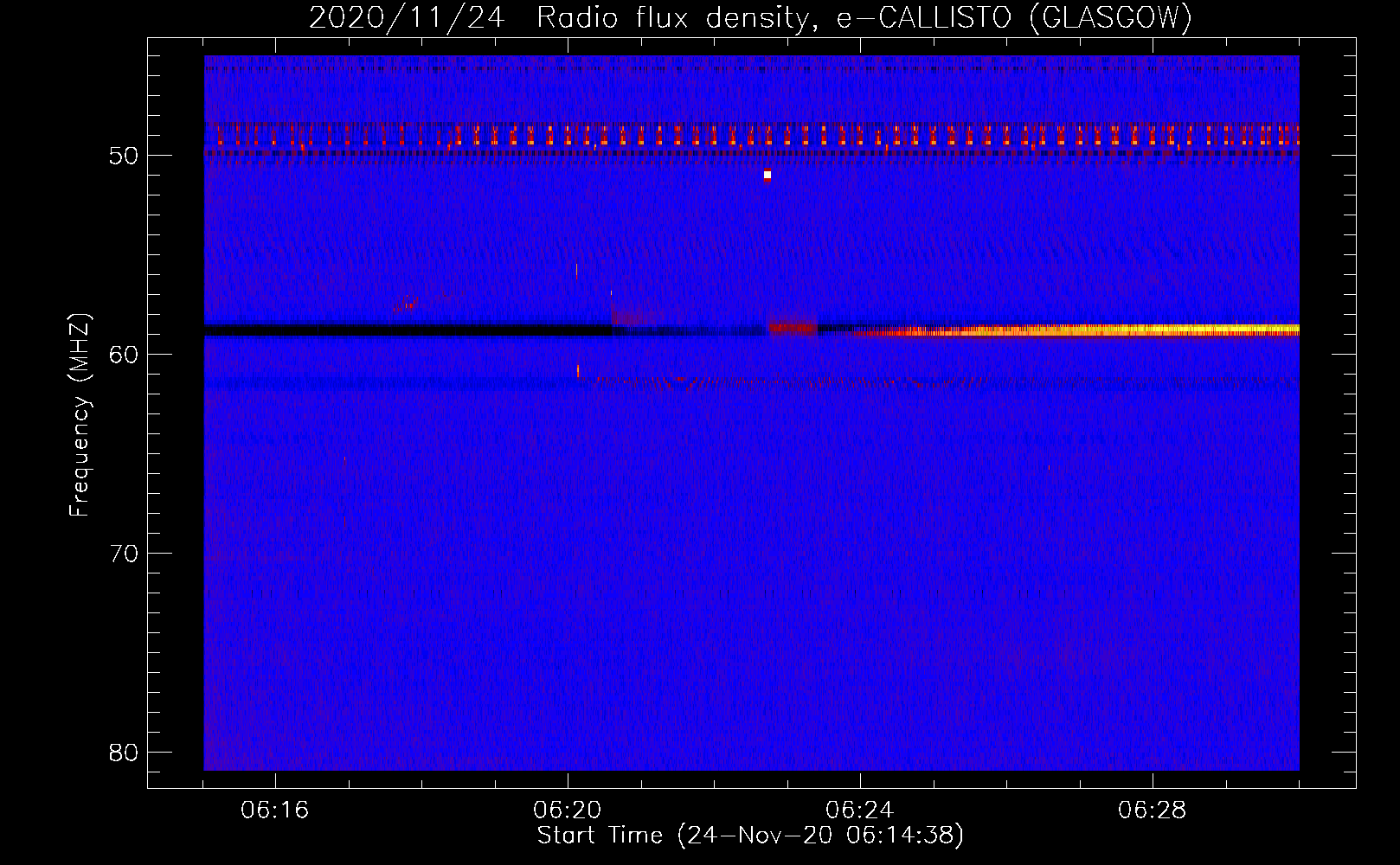Image resolution: width=1400 pixels, height=865 pixels.
Task: Click the 'Start Time (24-Nov-20 06:14:38)' label
Action: (x=750, y=836)
